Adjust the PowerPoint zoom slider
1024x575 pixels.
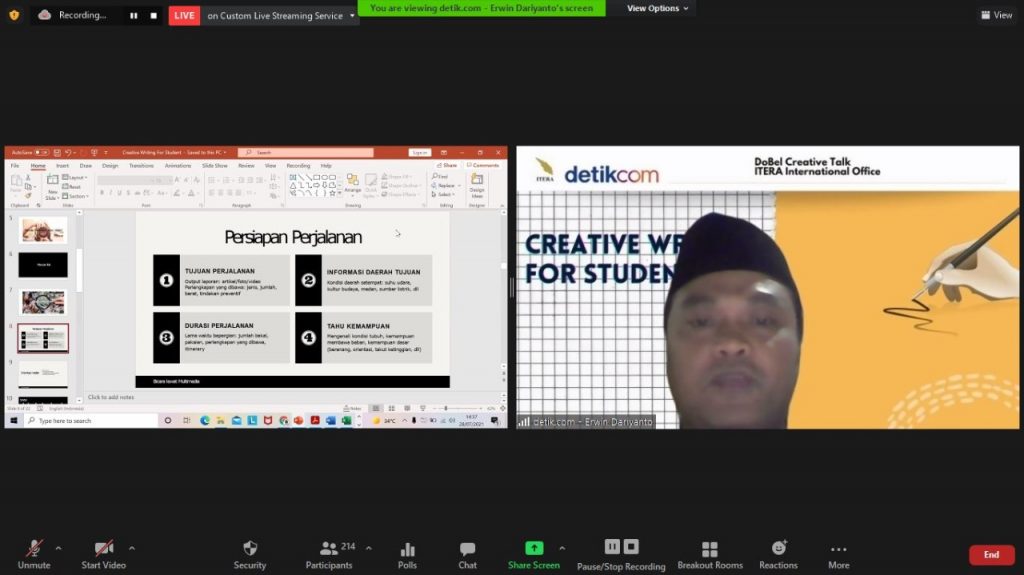click(460, 408)
